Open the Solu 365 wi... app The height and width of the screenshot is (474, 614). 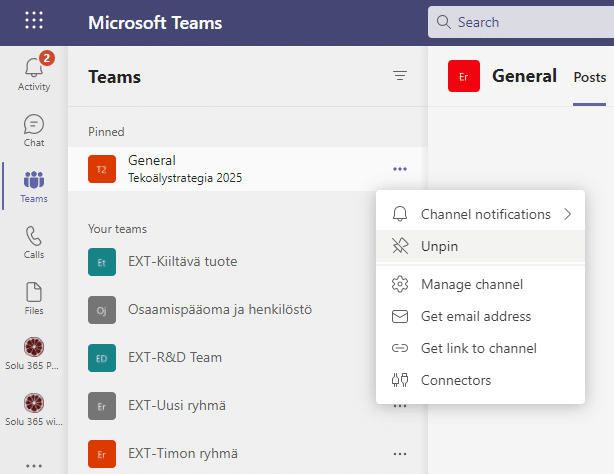34,410
